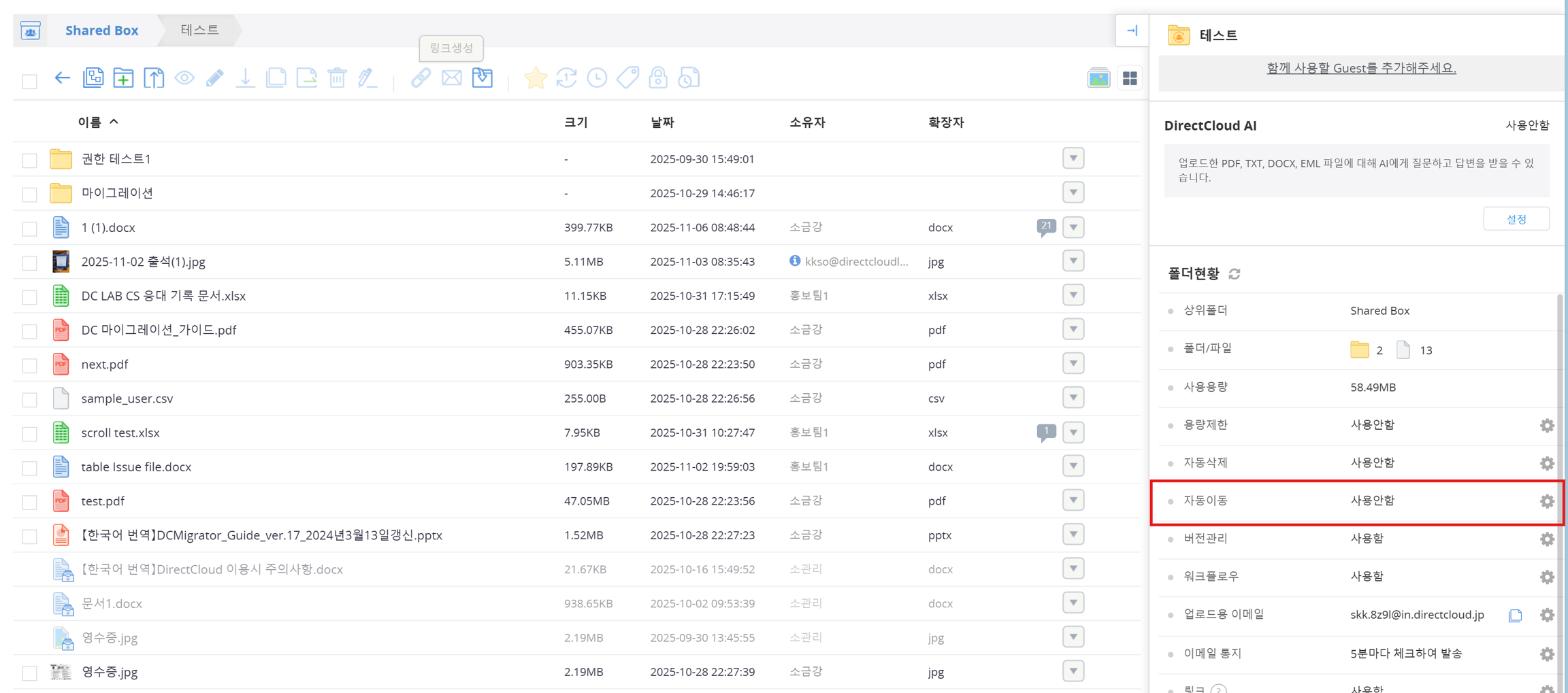Click the yellow star favorites icon
The image size is (1568, 693).
click(x=536, y=78)
